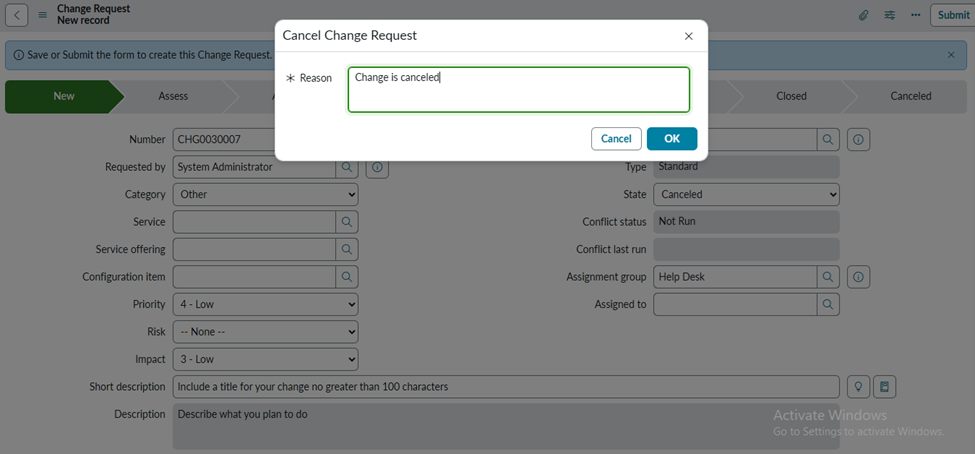Image resolution: width=975 pixels, height=454 pixels.
Task: Click the lookup icon beside Requested by
Action: (346, 167)
